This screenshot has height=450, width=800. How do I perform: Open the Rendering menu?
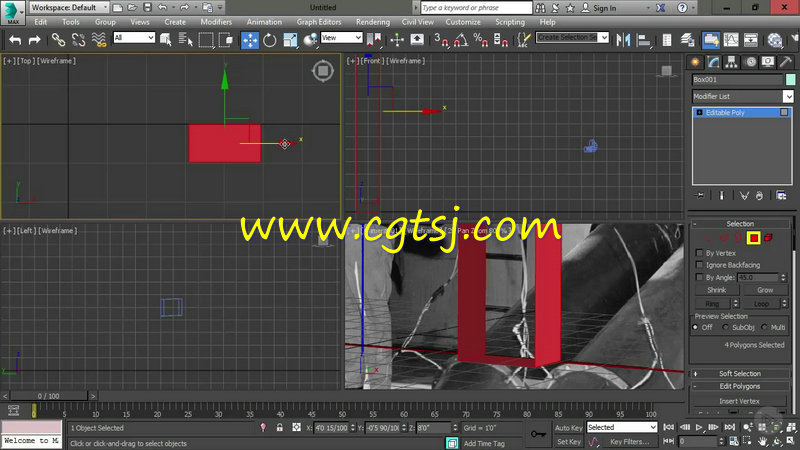coord(372,22)
